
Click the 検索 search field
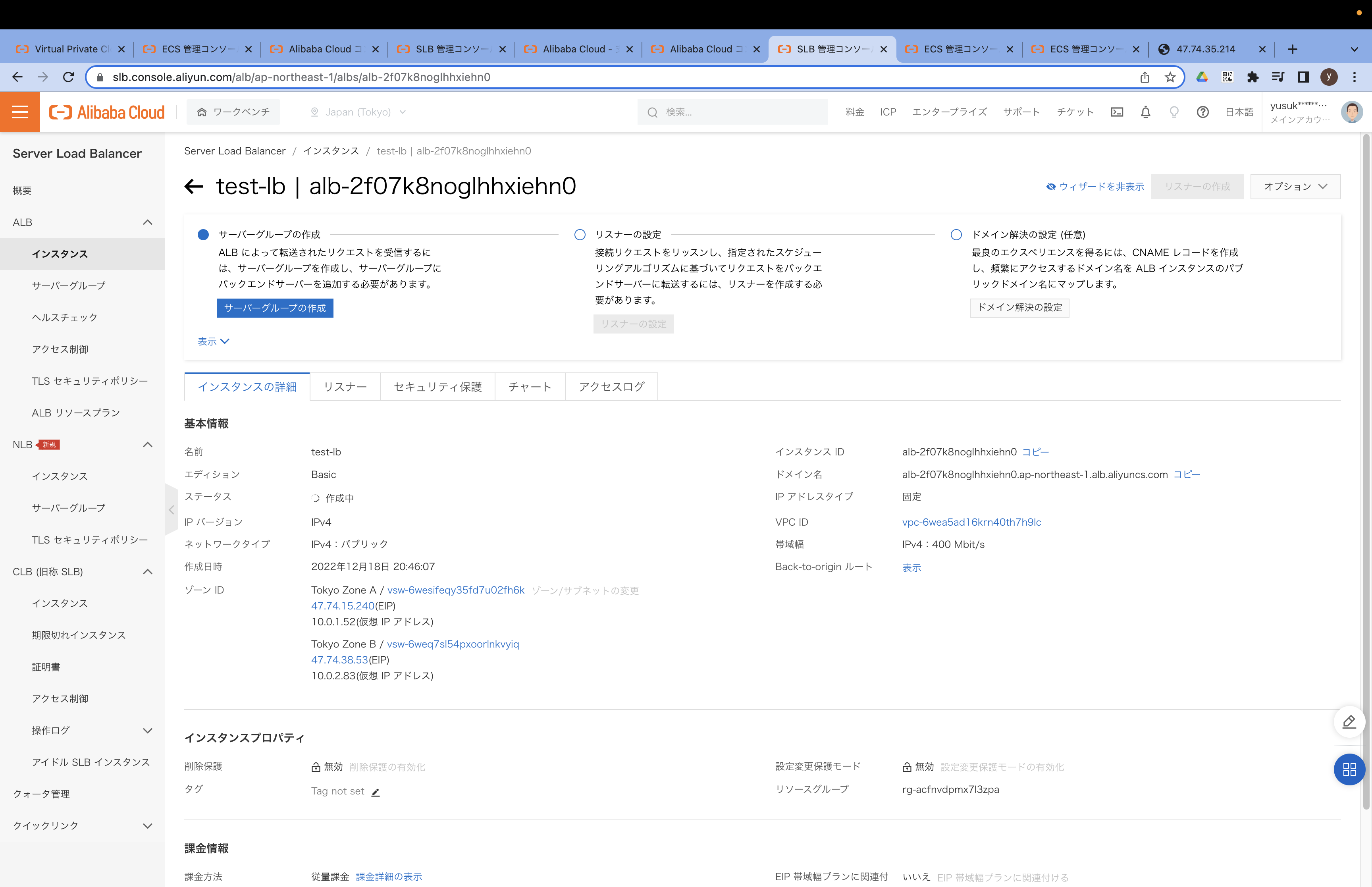(x=731, y=112)
